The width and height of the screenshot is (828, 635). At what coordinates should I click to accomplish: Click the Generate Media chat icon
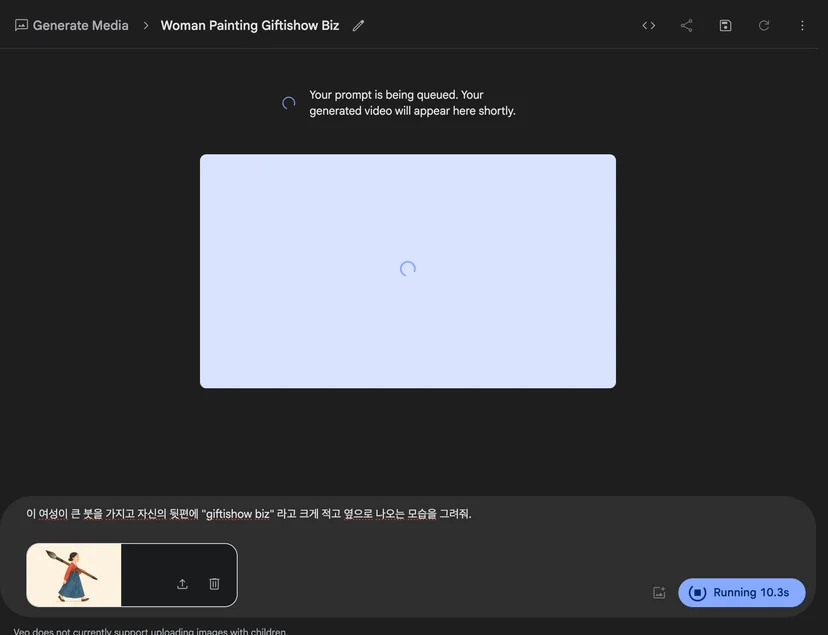21,25
